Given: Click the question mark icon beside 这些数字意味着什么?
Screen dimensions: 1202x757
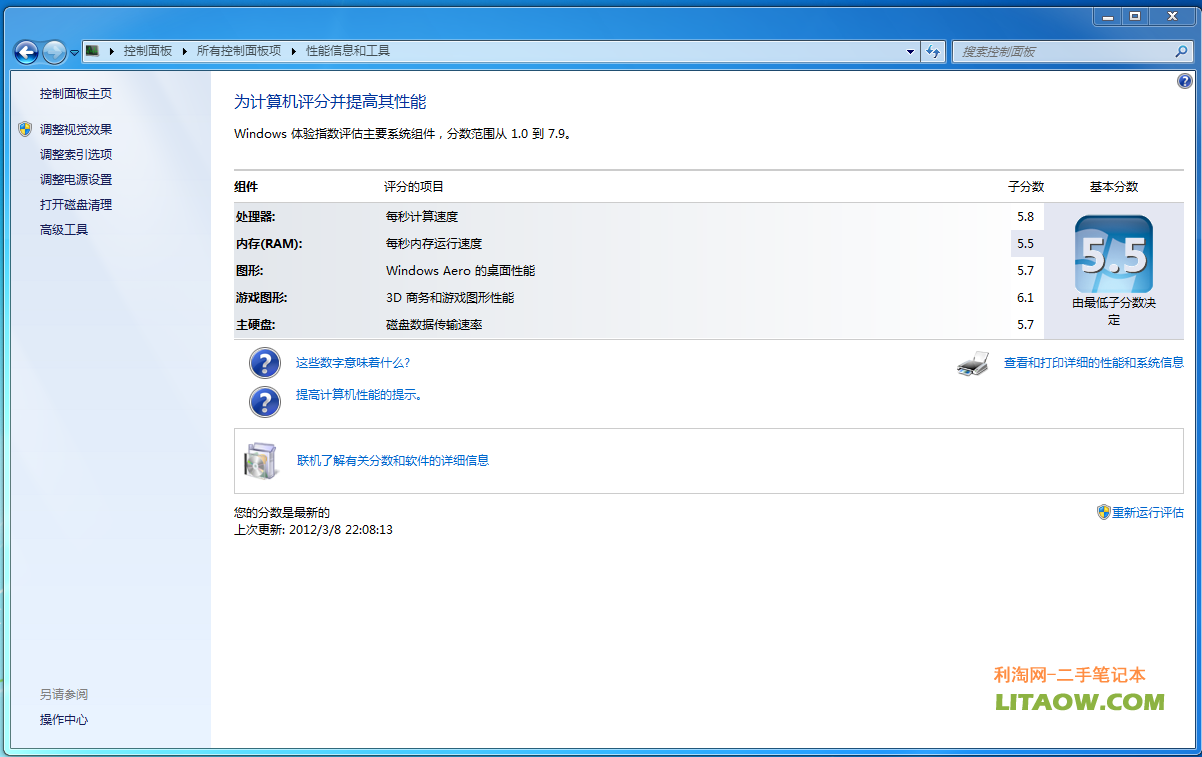Looking at the screenshot, I should coord(264,363).
